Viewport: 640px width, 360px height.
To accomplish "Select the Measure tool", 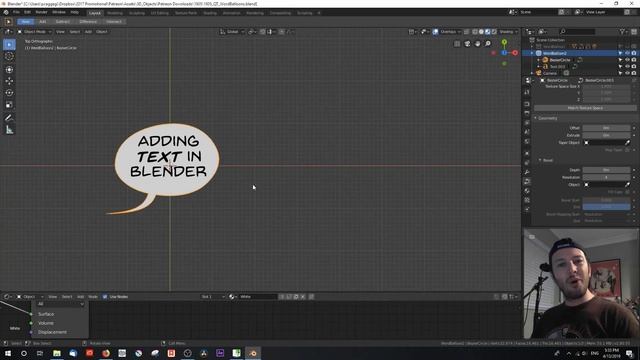I will (x=9, y=130).
